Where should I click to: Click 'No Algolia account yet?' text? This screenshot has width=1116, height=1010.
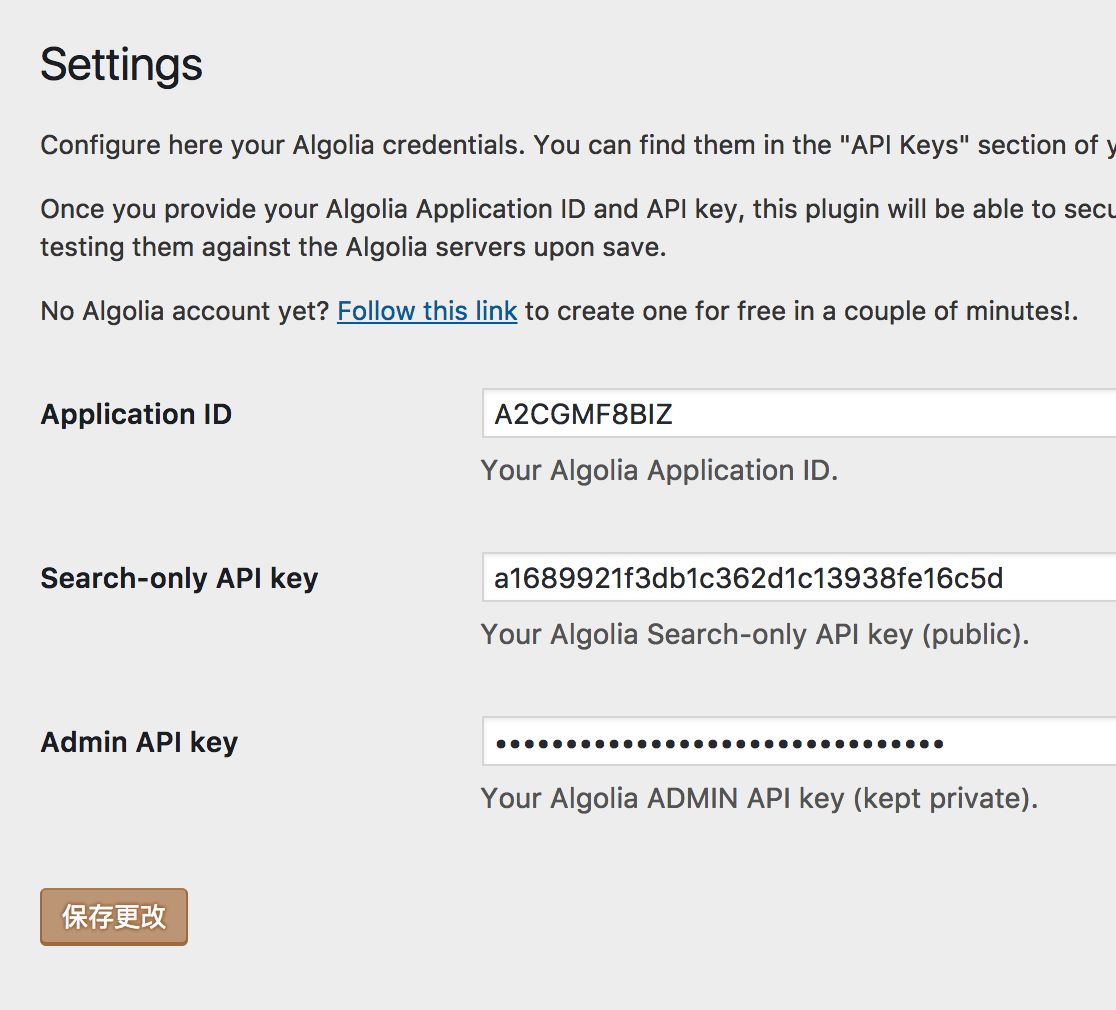(x=184, y=311)
